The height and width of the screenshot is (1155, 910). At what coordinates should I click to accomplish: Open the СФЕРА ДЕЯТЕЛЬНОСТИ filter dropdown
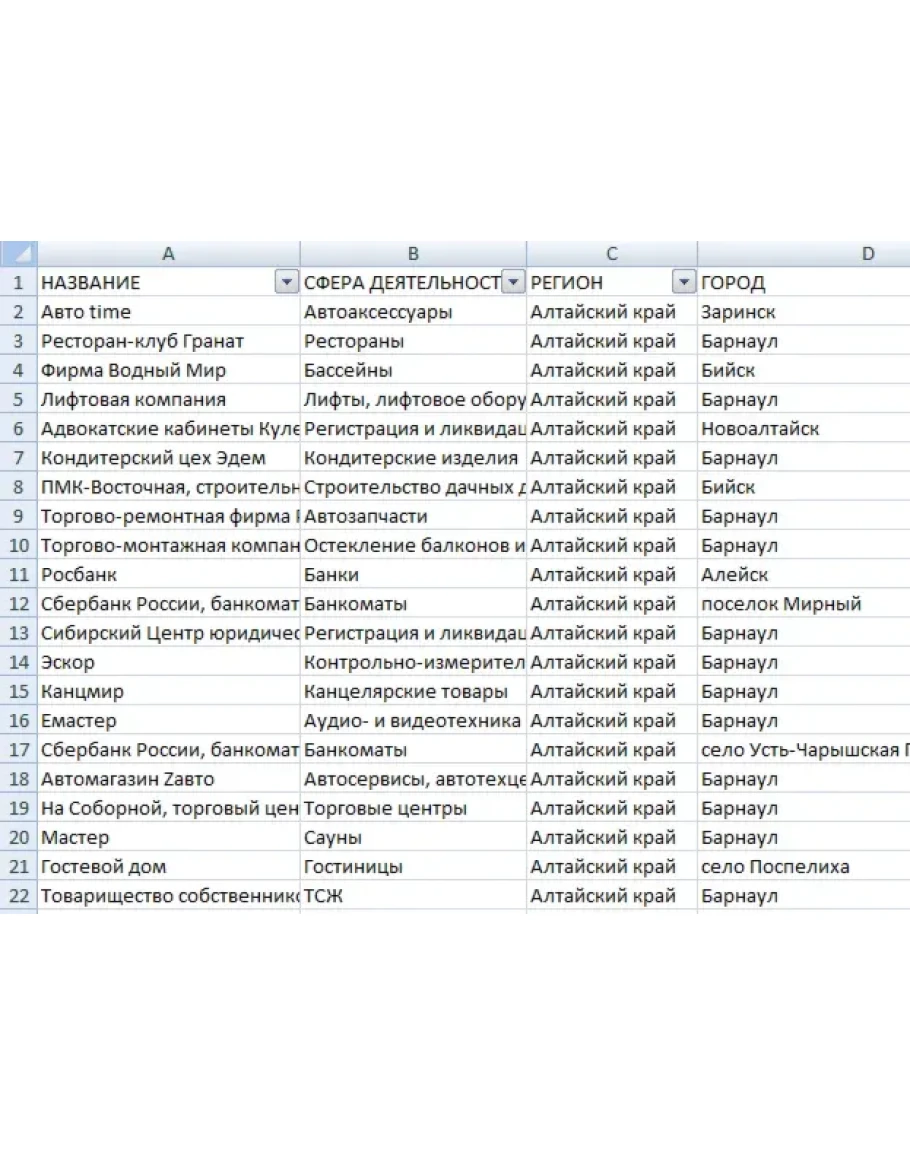point(513,283)
